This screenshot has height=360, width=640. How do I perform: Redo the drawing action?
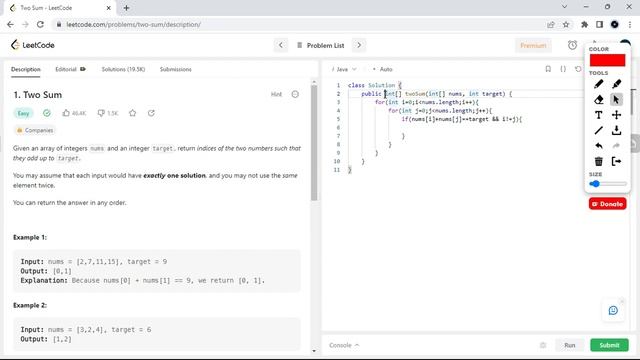[x=616, y=146]
